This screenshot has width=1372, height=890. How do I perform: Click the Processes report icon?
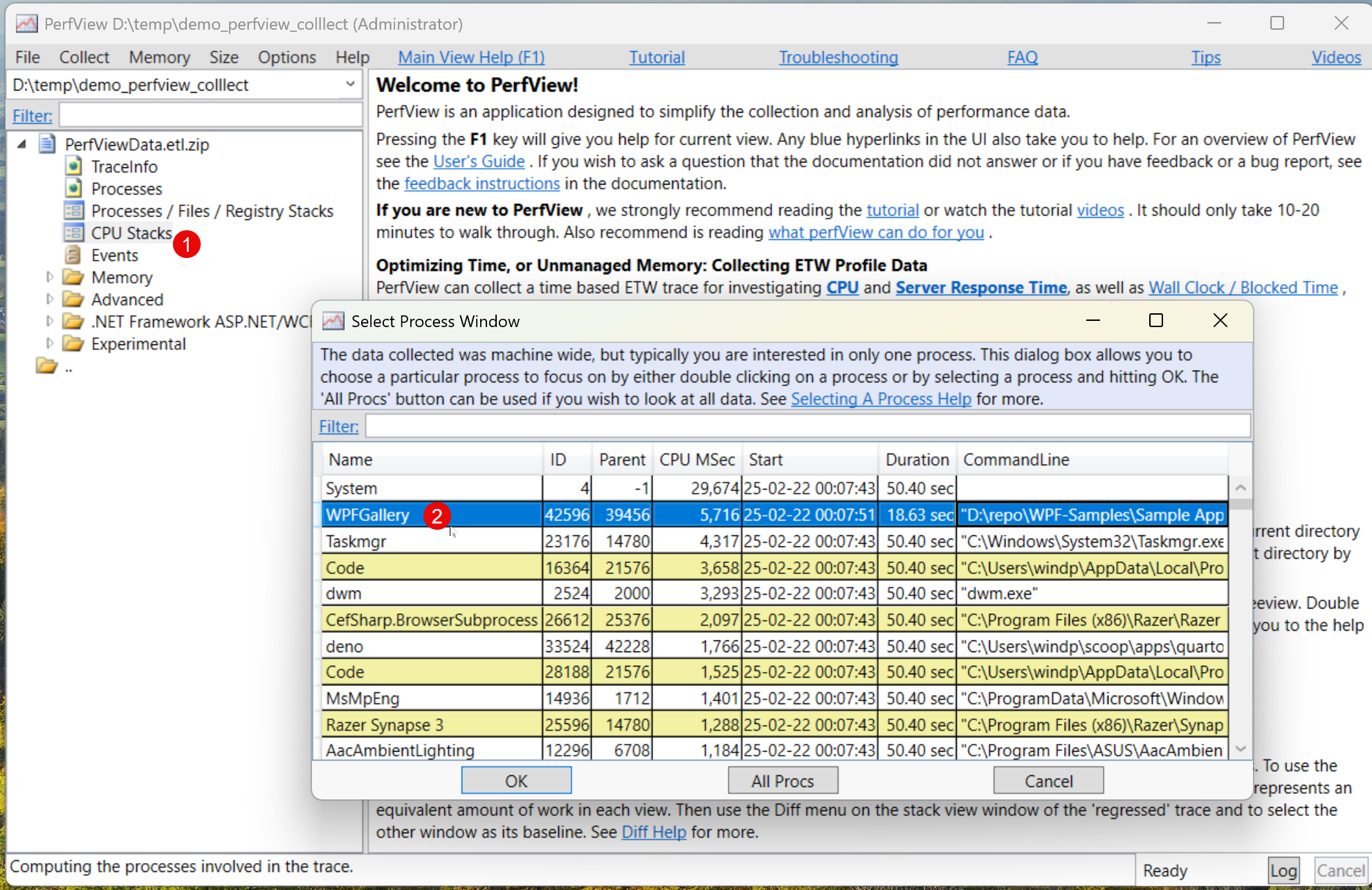point(73,188)
